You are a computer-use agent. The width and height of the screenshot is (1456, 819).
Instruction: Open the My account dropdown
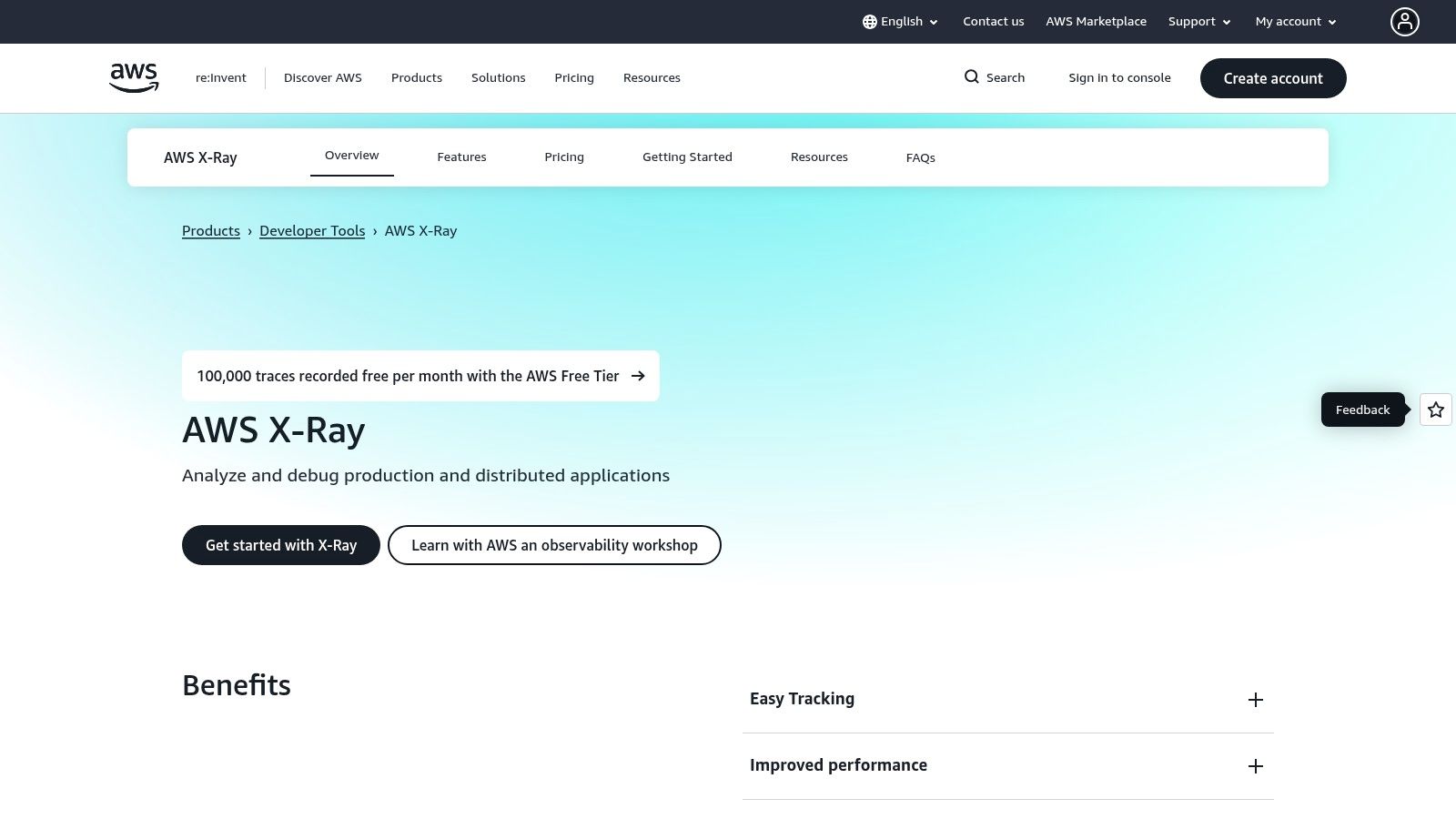[x=1294, y=21]
